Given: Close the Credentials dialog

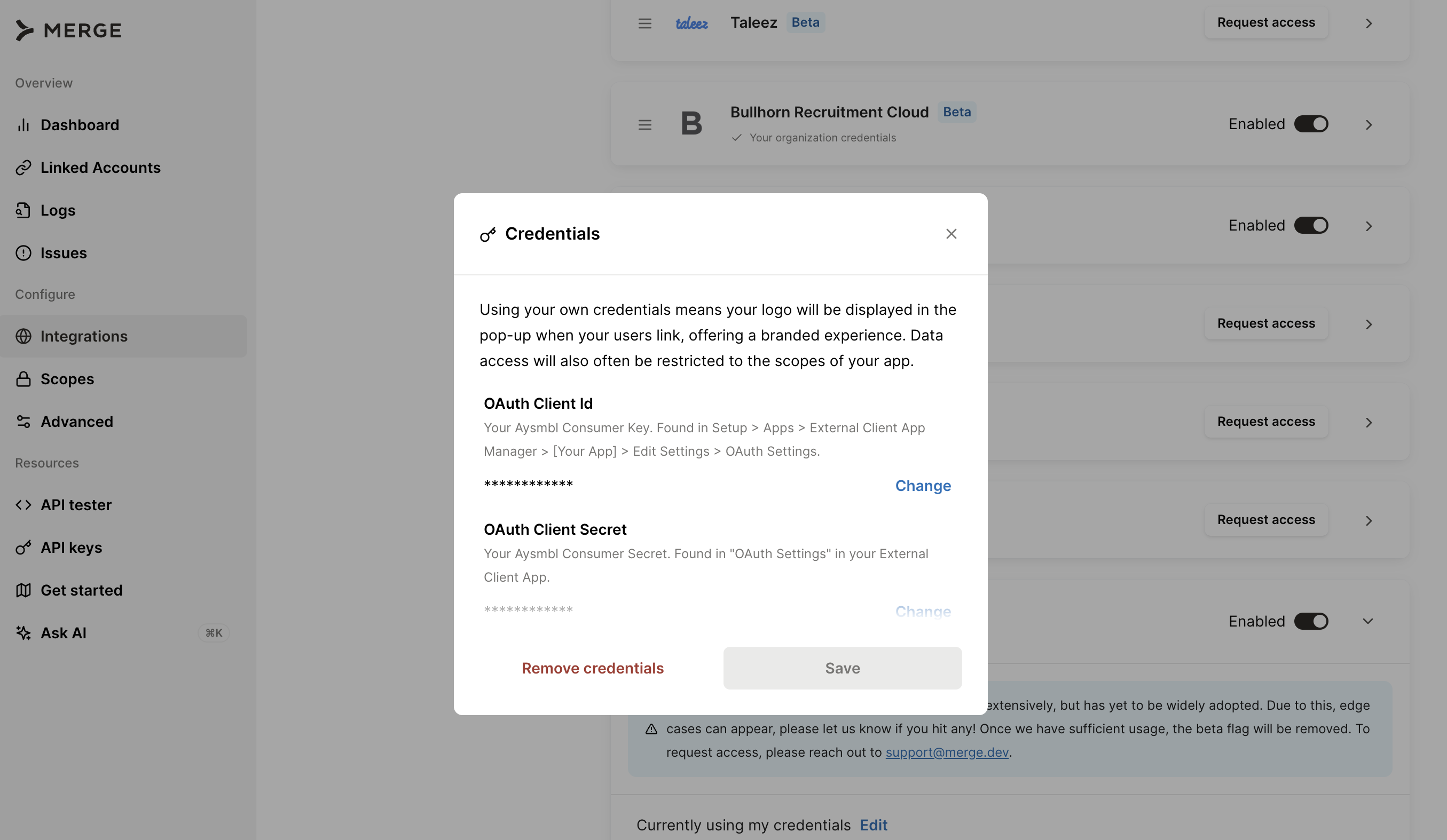Looking at the screenshot, I should [x=951, y=234].
